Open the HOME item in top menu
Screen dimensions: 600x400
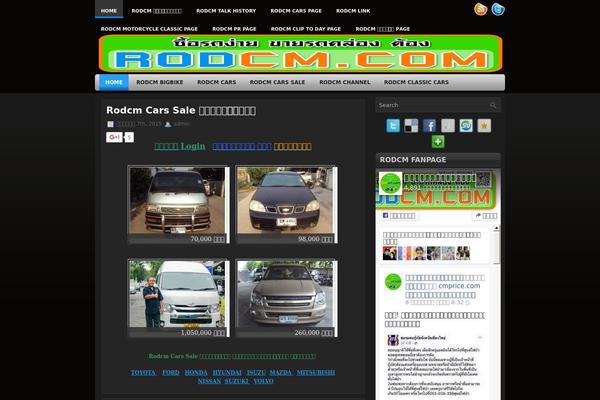click(x=109, y=11)
